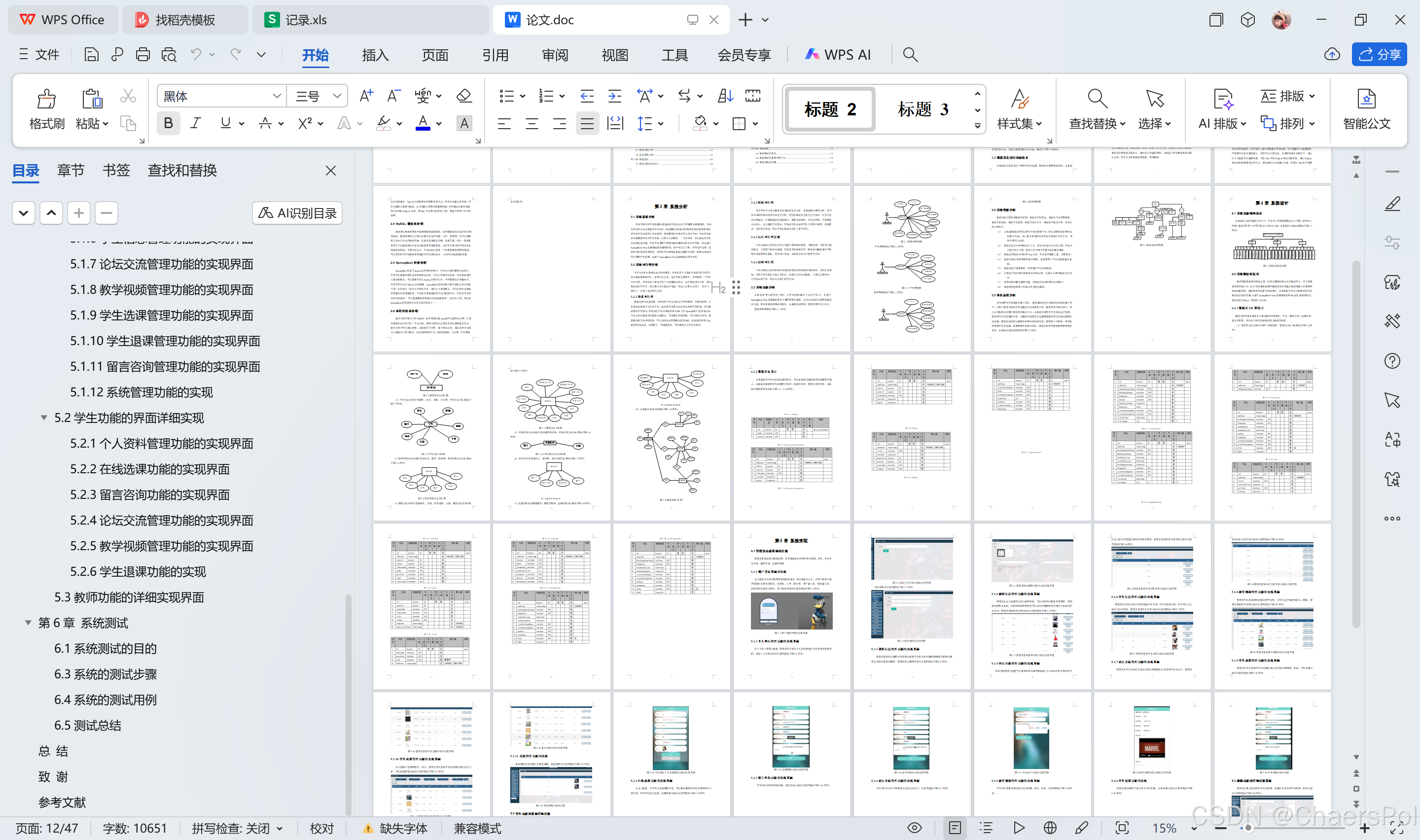Click the Decrease indent icon

coord(587,96)
